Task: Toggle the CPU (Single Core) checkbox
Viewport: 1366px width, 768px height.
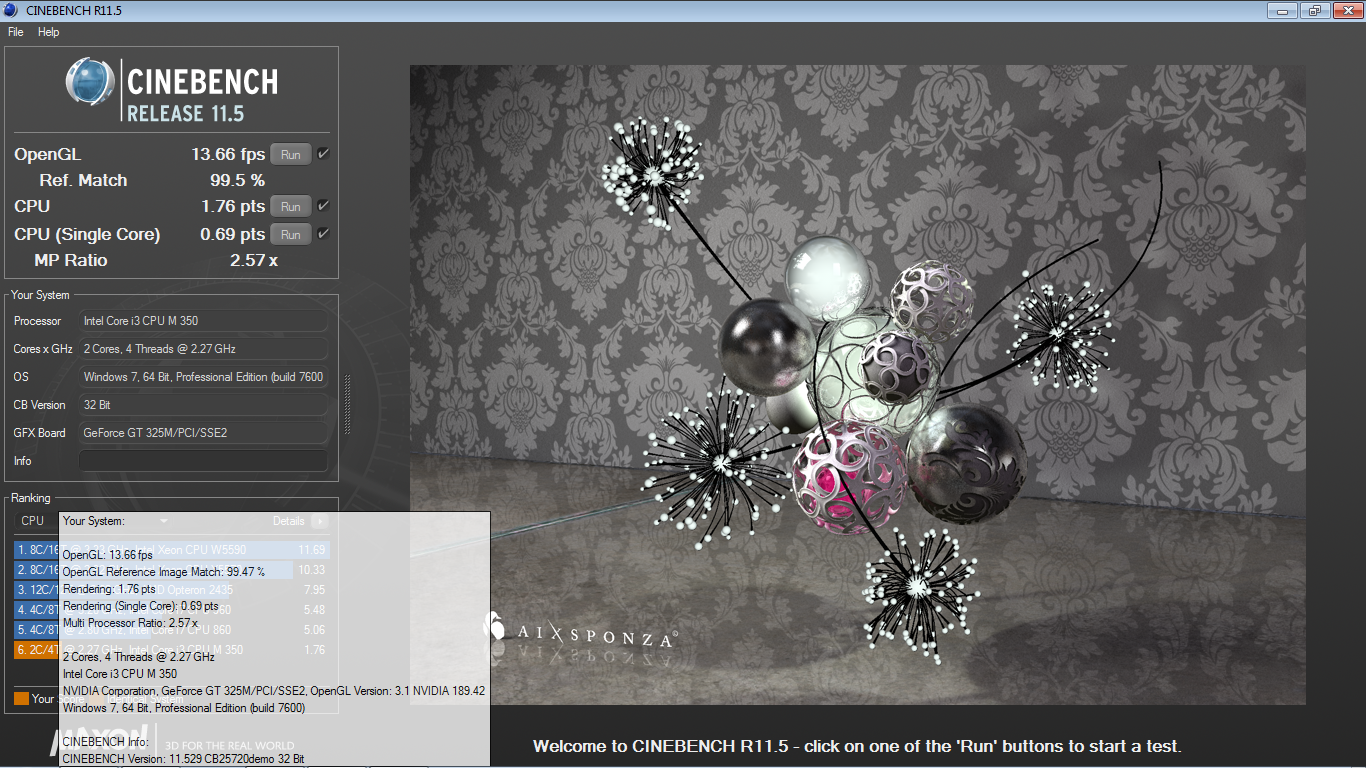Action: click(323, 234)
